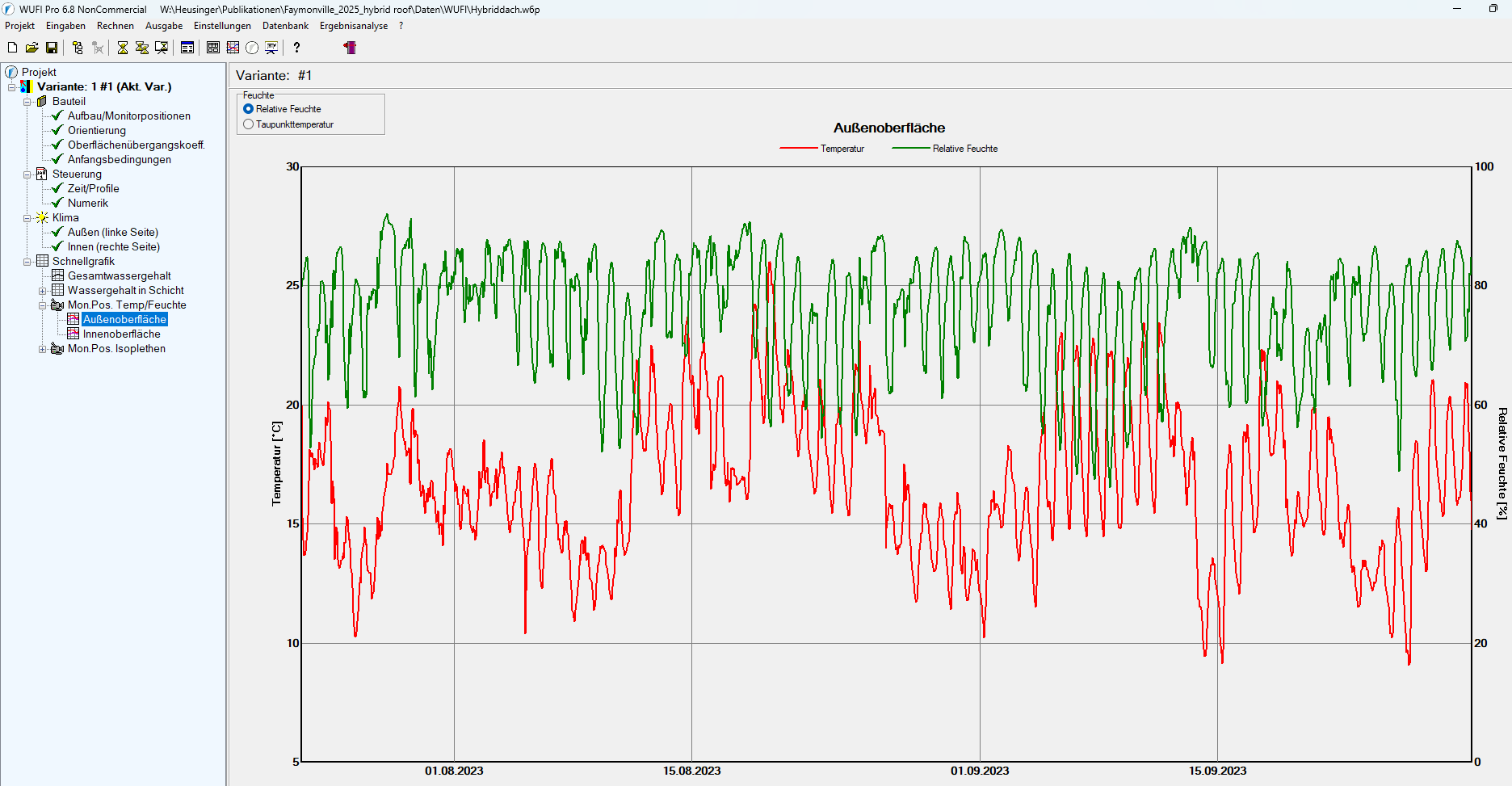This screenshot has width=1512, height=786.
Task: Open a project file via folder icon
Action: pos(31,48)
